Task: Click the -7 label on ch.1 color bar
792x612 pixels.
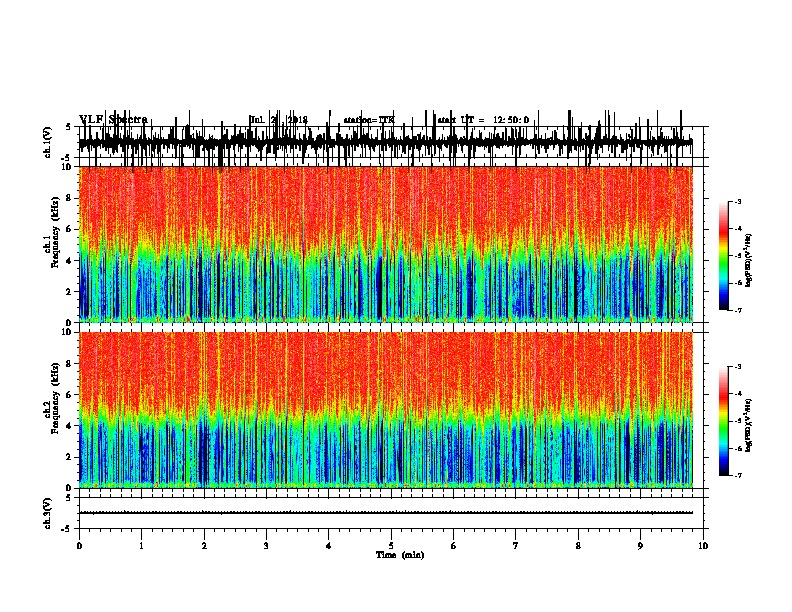Action: tap(738, 310)
